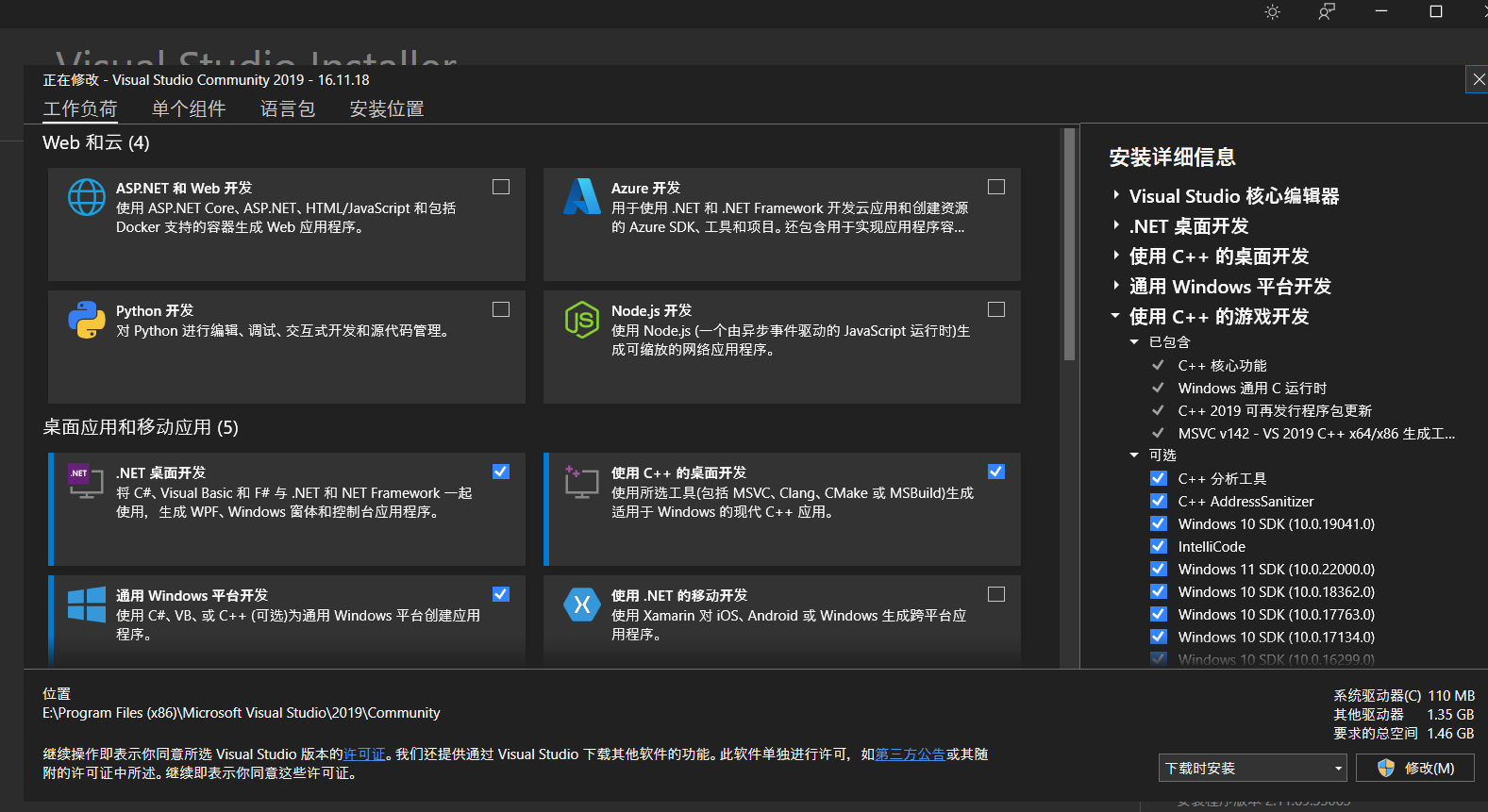Click C++ 2019 可再发行程序包更新 item
1488x812 pixels.
point(1275,410)
